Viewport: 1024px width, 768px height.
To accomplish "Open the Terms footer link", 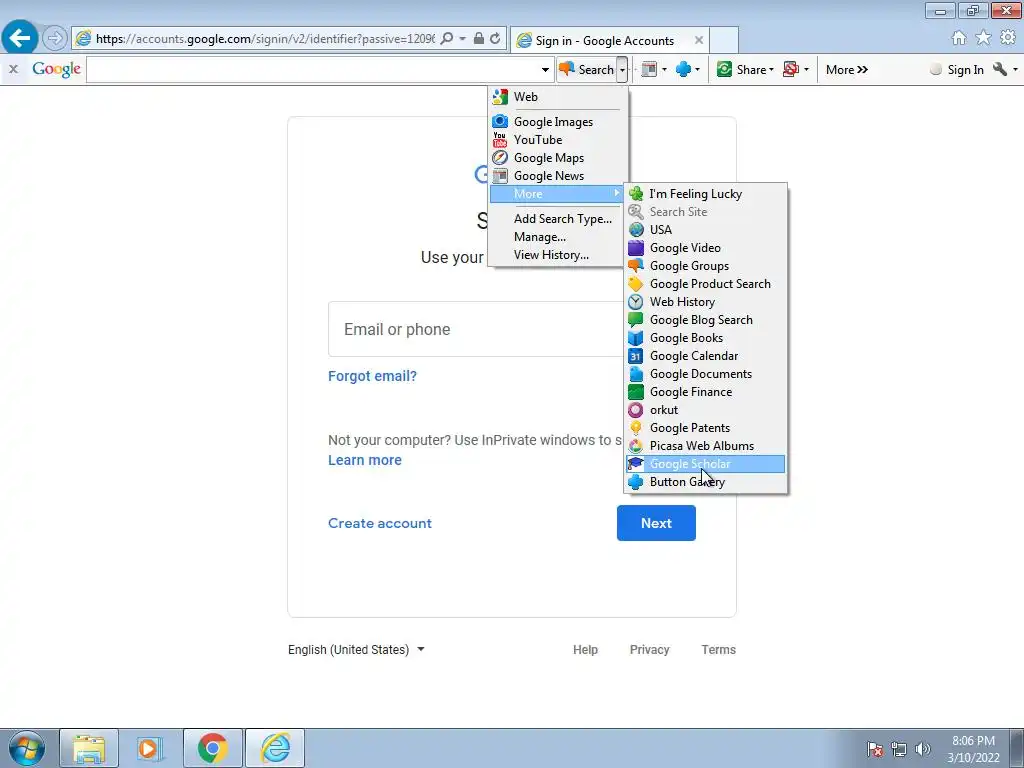I will click(x=718, y=650).
